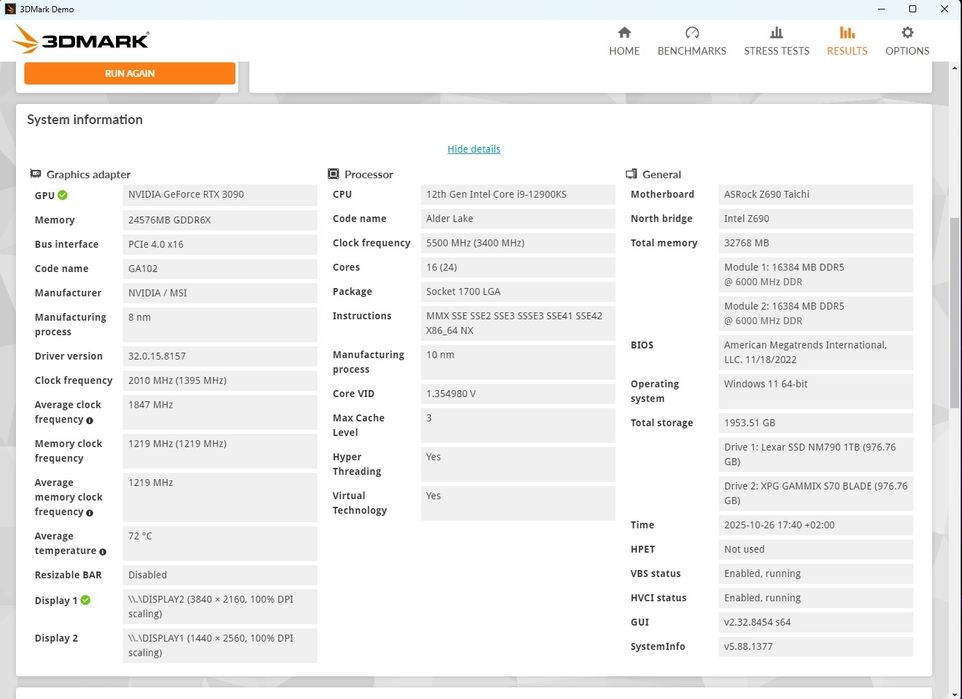Image resolution: width=962 pixels, height=699 pixels.
Task: Select the Core VID value 1.354980 V
Action: pyautogui.click(x=518, y=393)
